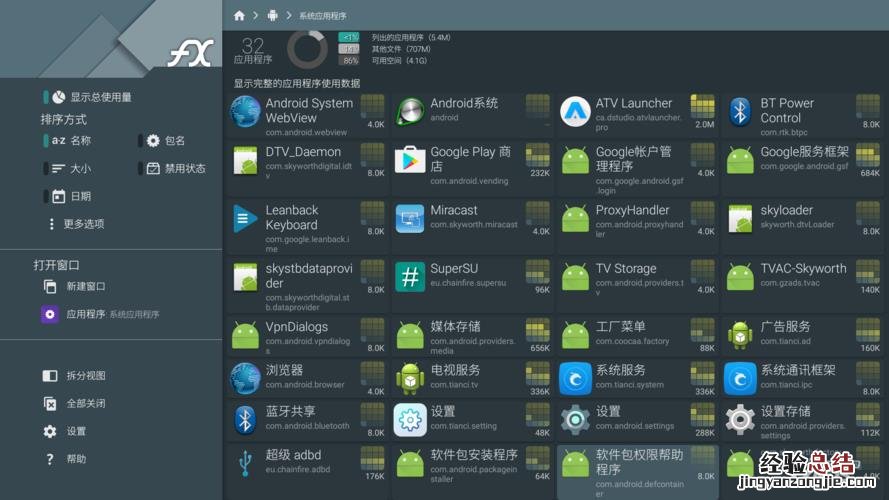Open 蓝牙共享 Bluetooth icon
This screenshot has width=889, height=500.
click(x=245, y=420)
